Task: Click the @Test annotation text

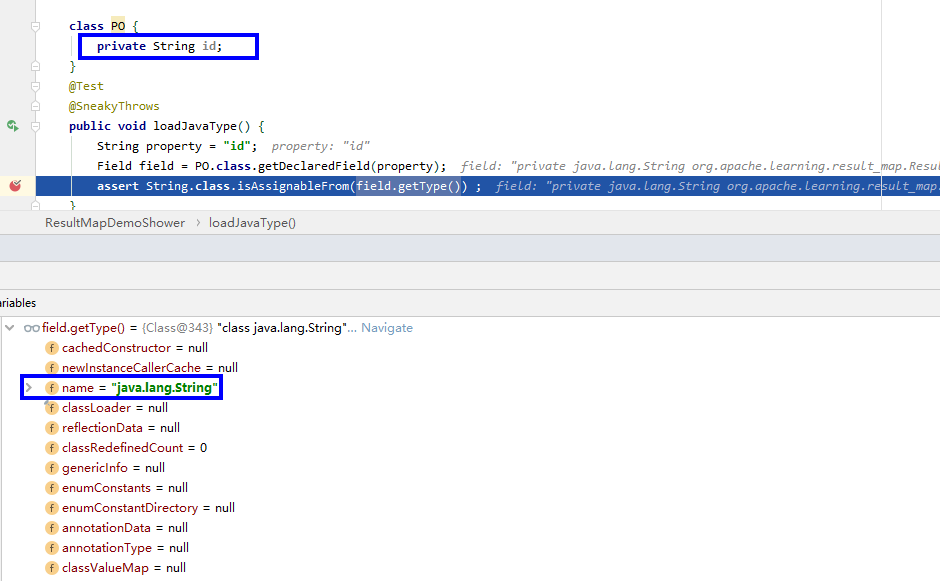Action: coord(86,86)
